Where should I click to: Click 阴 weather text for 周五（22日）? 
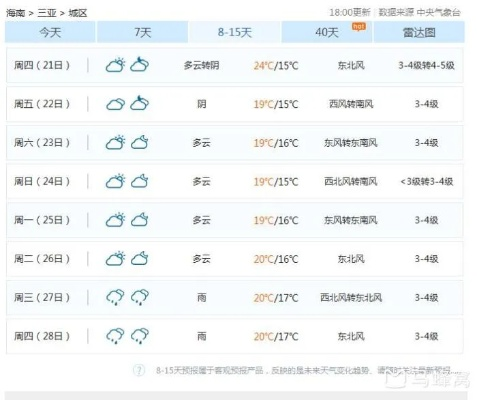click(x=201, y=104)
